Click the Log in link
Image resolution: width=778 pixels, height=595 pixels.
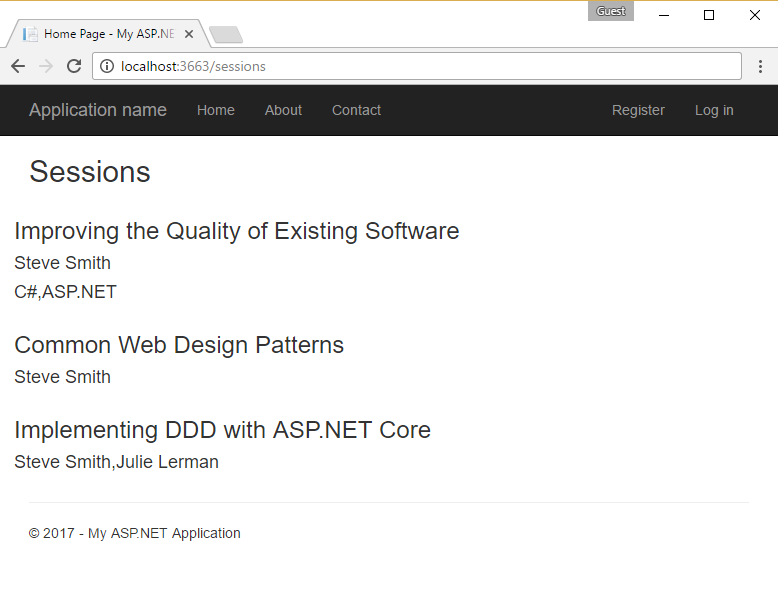pos(714,110)
